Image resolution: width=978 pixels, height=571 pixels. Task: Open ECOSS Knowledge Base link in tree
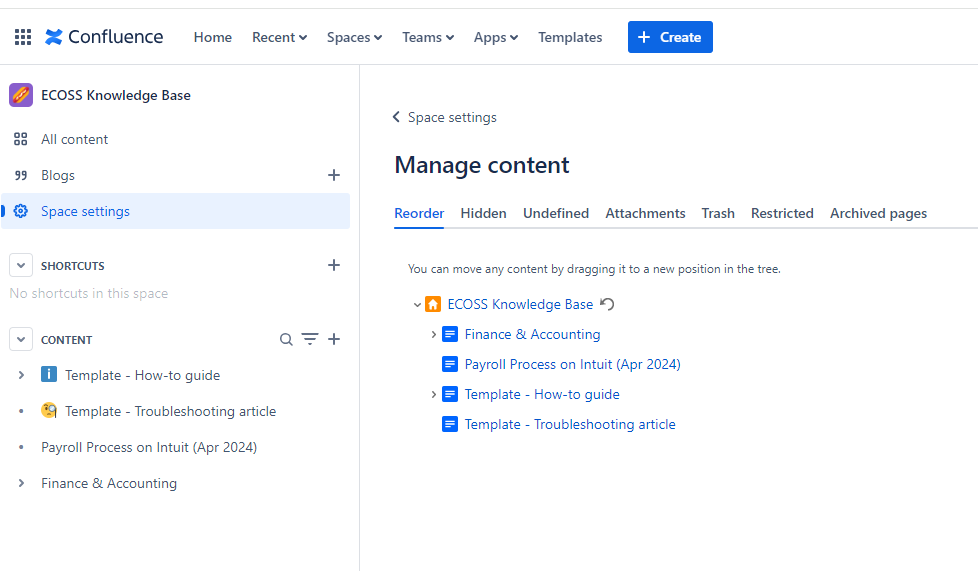(520, 304)
